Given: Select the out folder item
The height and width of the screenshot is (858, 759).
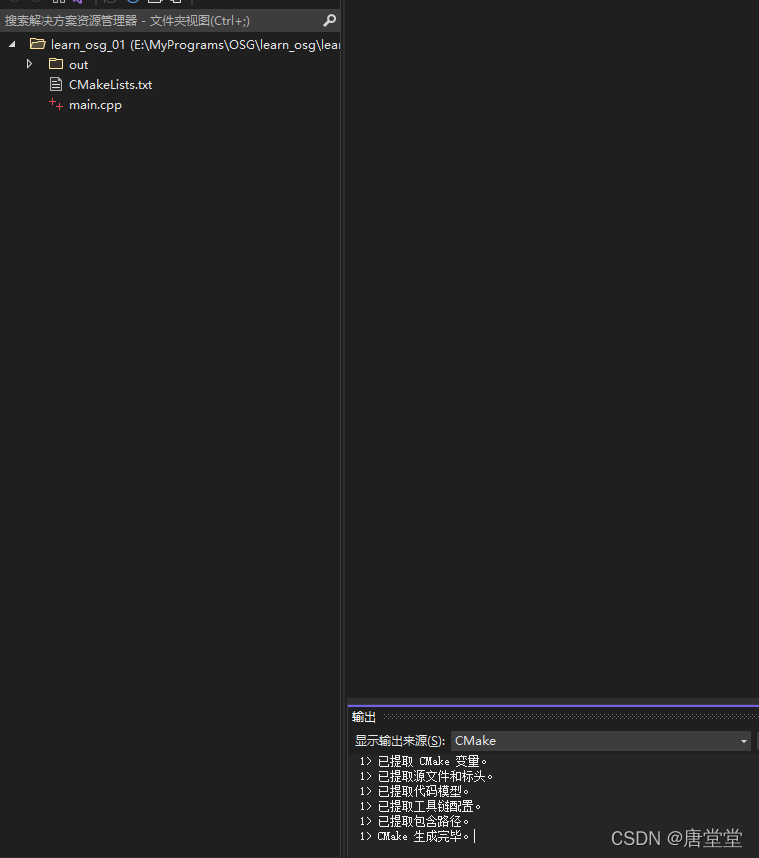Looking at the screenshot, I should (x=78, y=65).
